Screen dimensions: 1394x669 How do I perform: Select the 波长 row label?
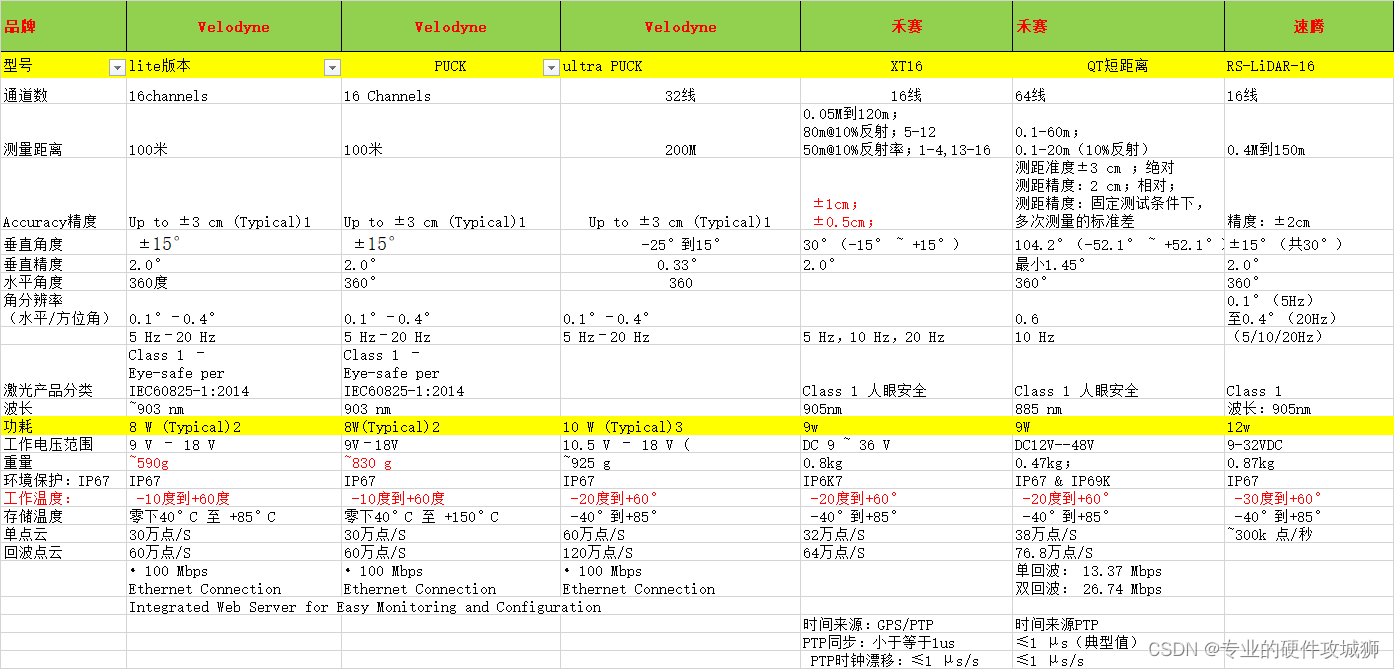click(x=64, y=408)
